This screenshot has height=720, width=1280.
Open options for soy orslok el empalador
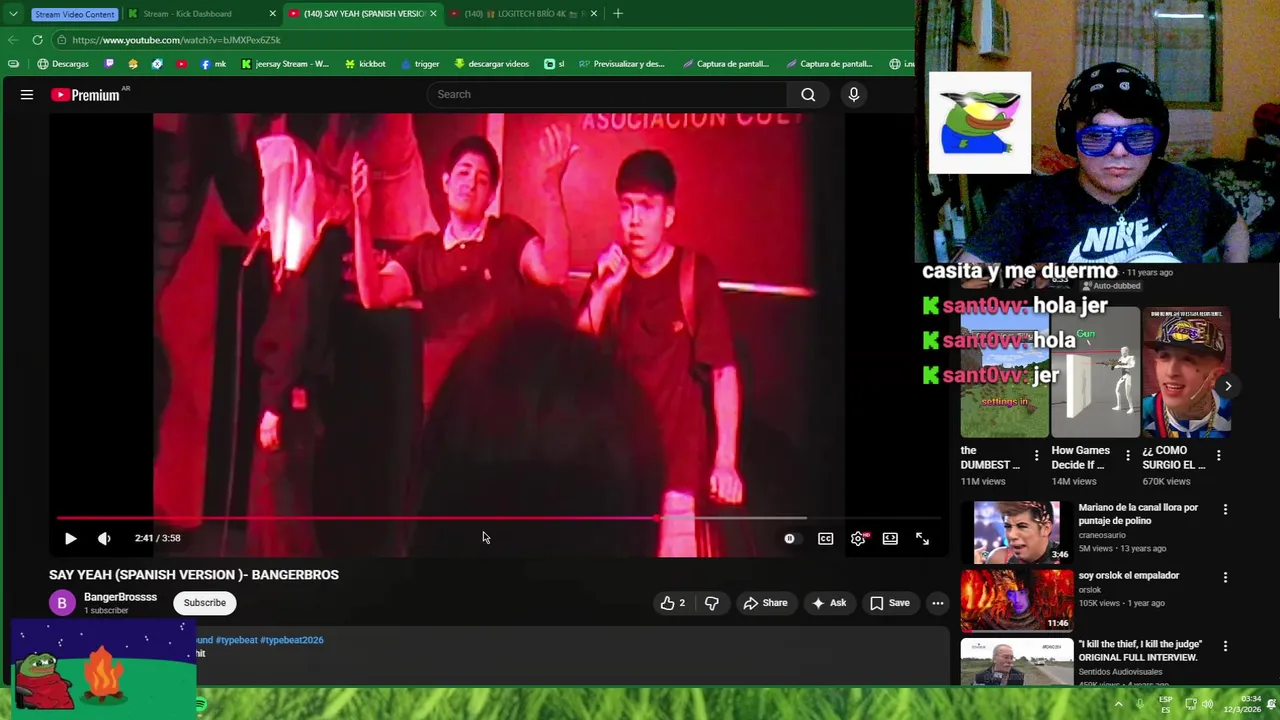click(1225, 578)
